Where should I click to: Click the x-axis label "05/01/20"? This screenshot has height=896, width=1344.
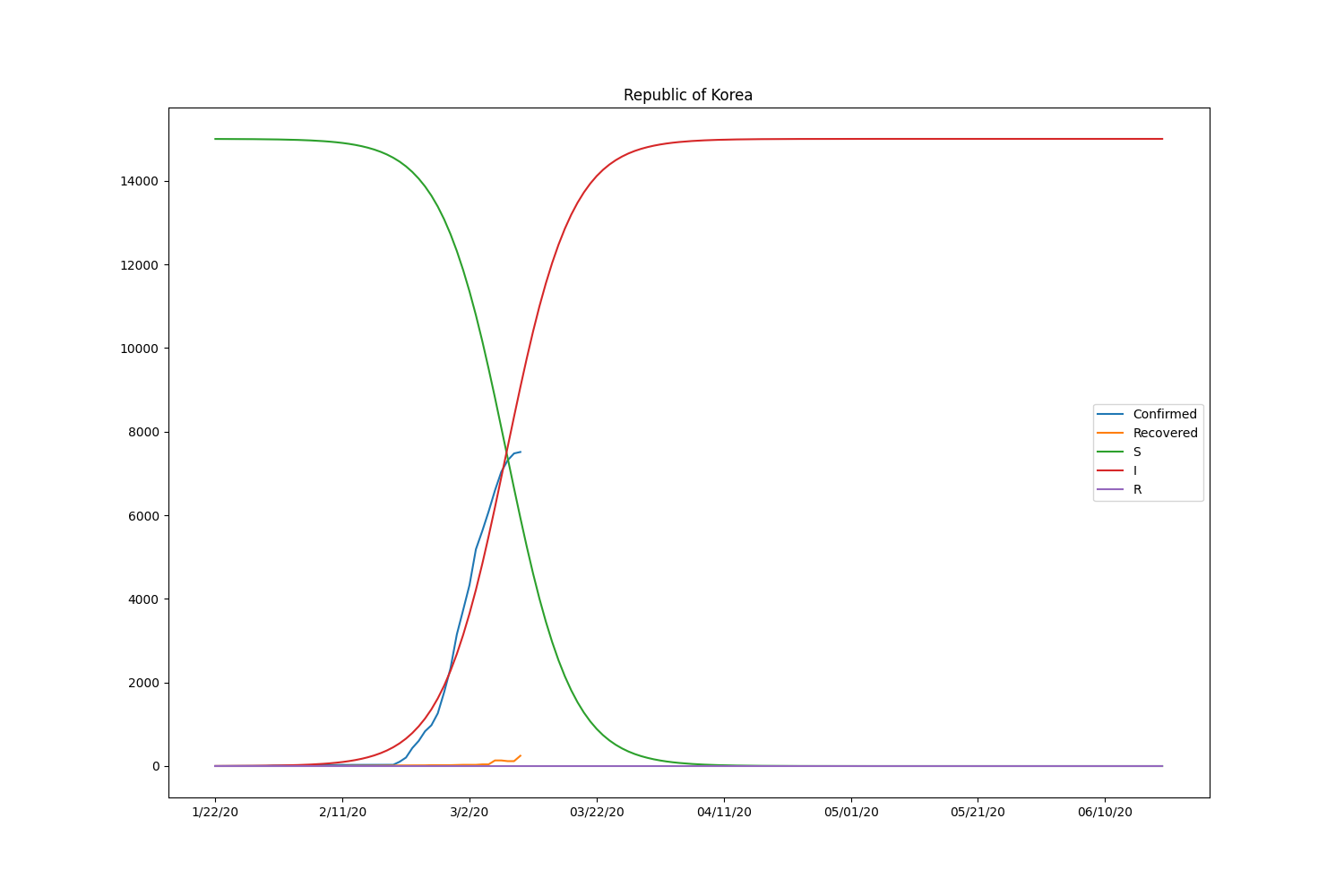click(x=851, y=812)
